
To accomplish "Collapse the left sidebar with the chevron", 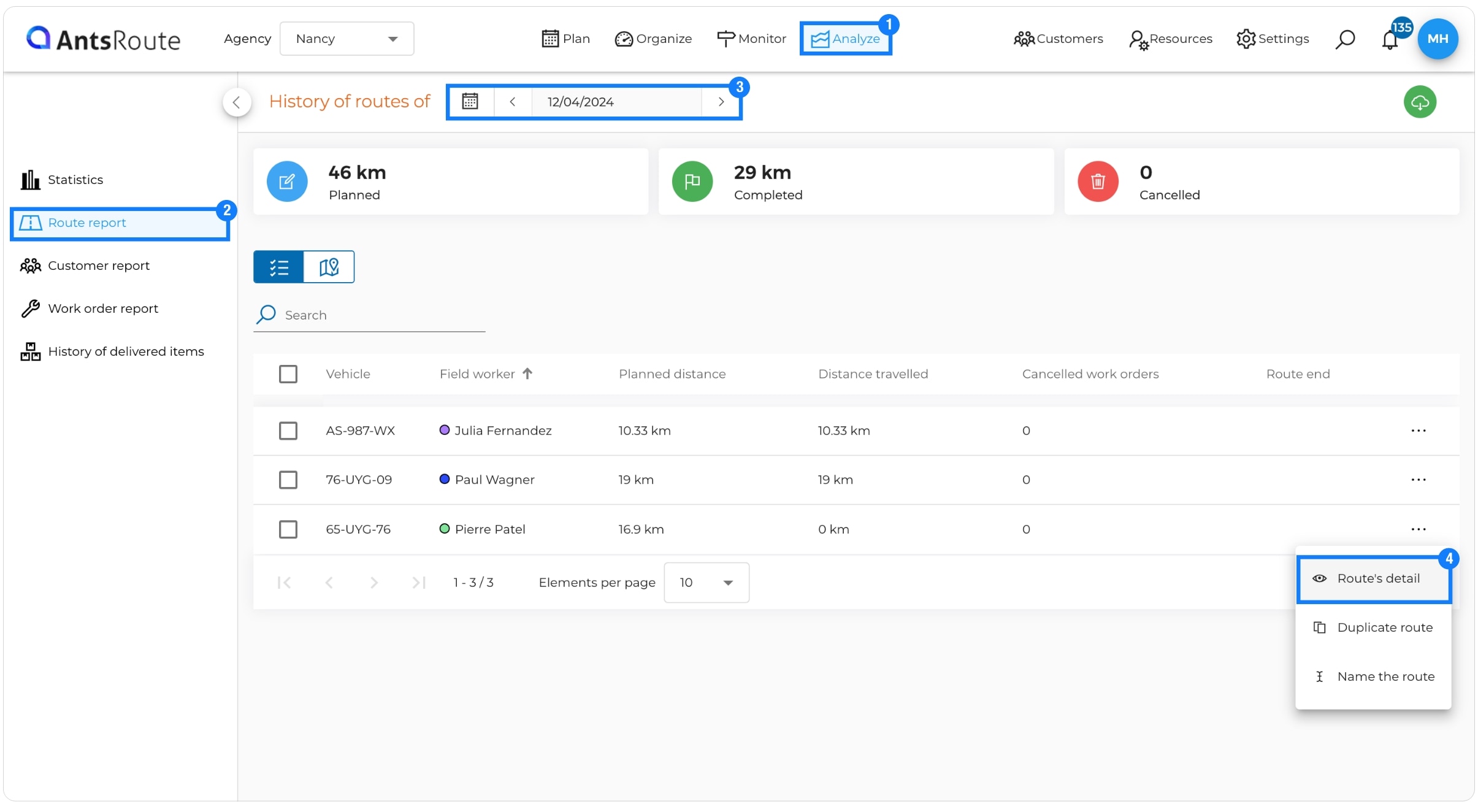I will click(x=237, y=102).
